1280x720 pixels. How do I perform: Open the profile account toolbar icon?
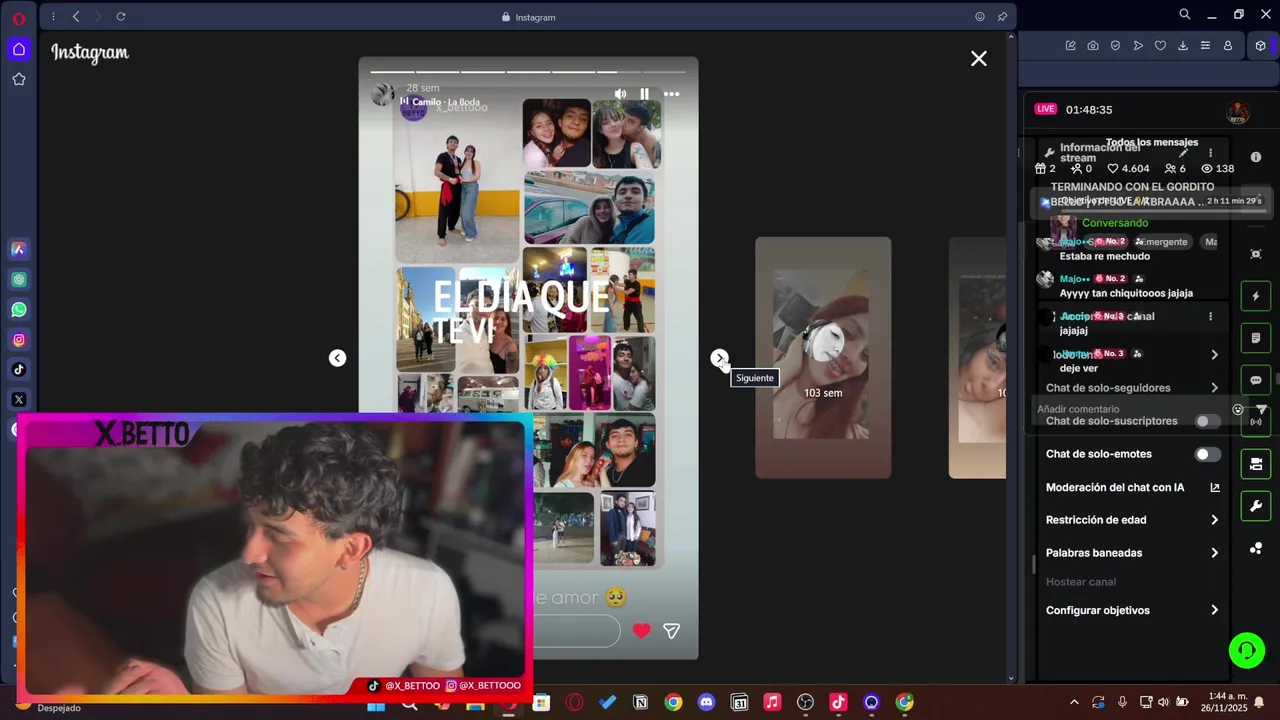click(1228, 46)
